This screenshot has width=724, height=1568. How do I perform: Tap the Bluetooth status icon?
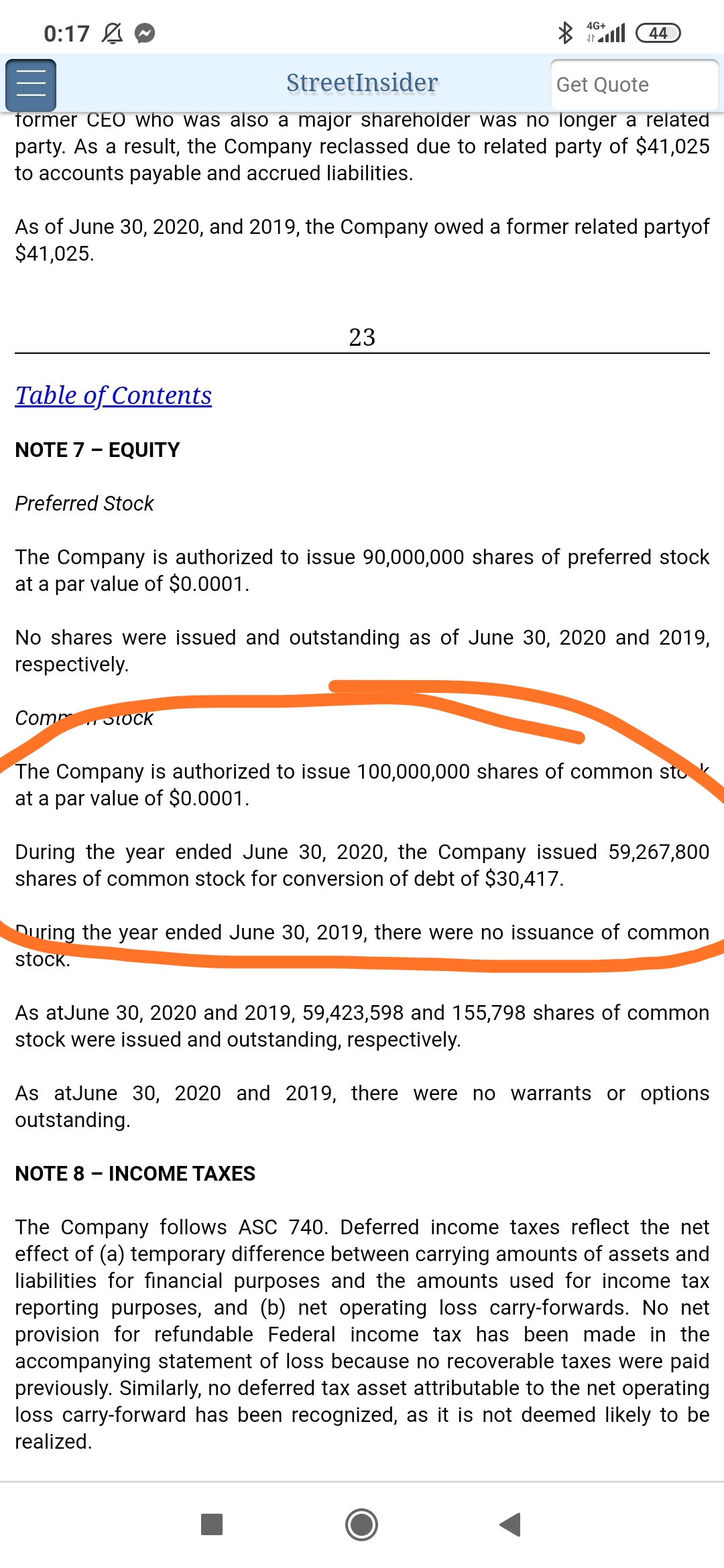(565, 32)
